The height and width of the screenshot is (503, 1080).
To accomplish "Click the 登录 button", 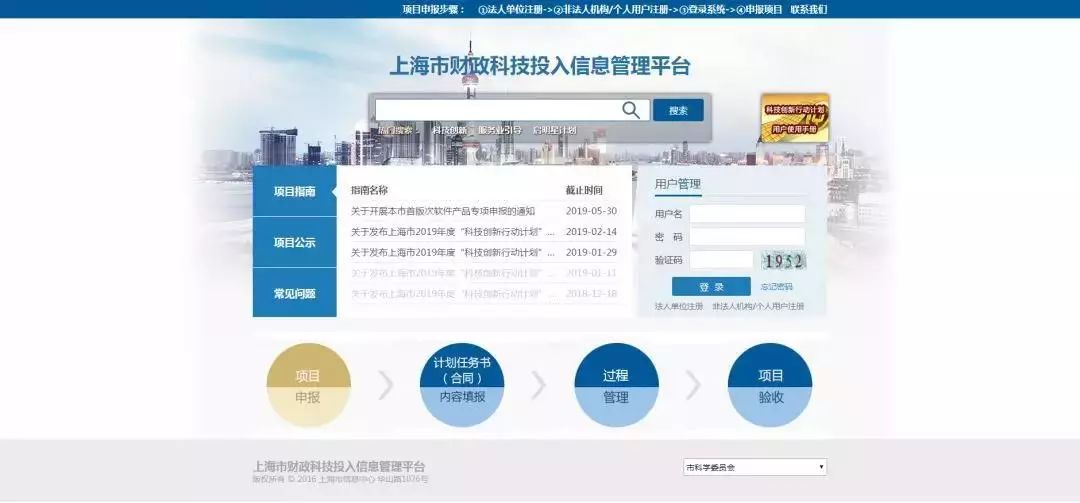I will point(712,287).
